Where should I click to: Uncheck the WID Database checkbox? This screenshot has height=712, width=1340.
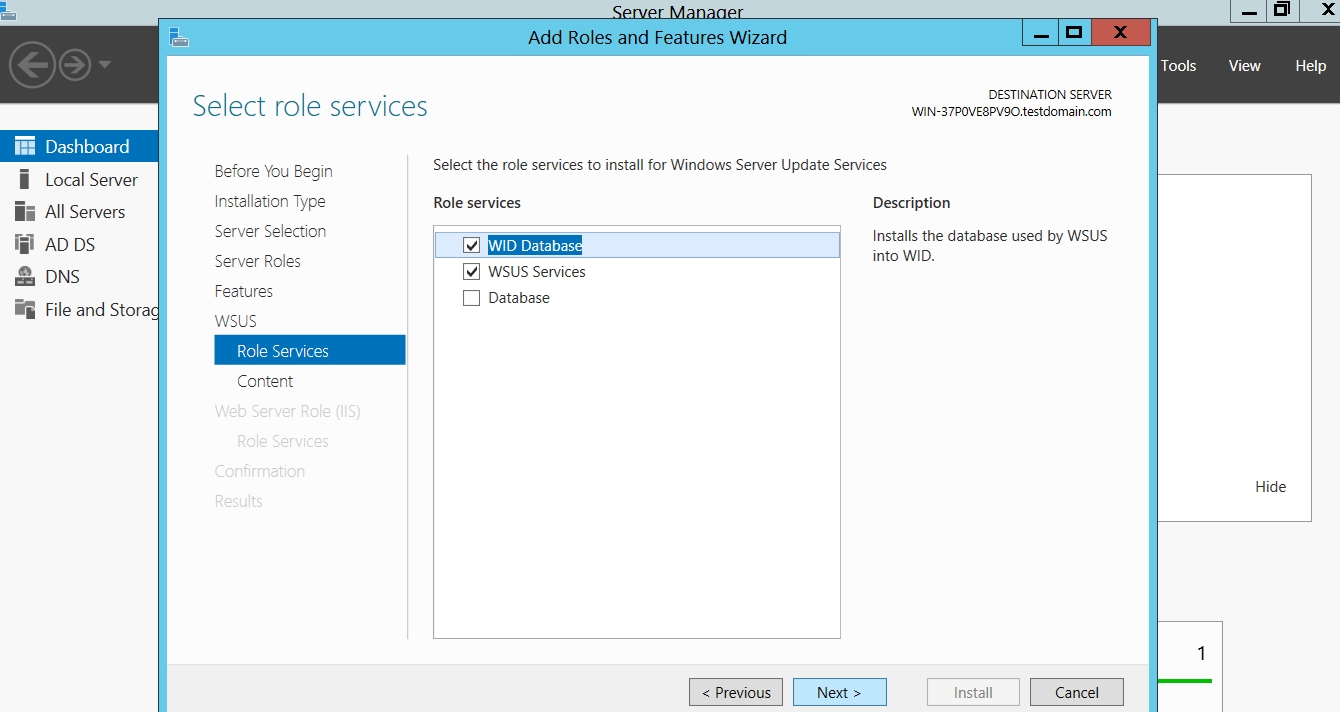pos(472,246)
